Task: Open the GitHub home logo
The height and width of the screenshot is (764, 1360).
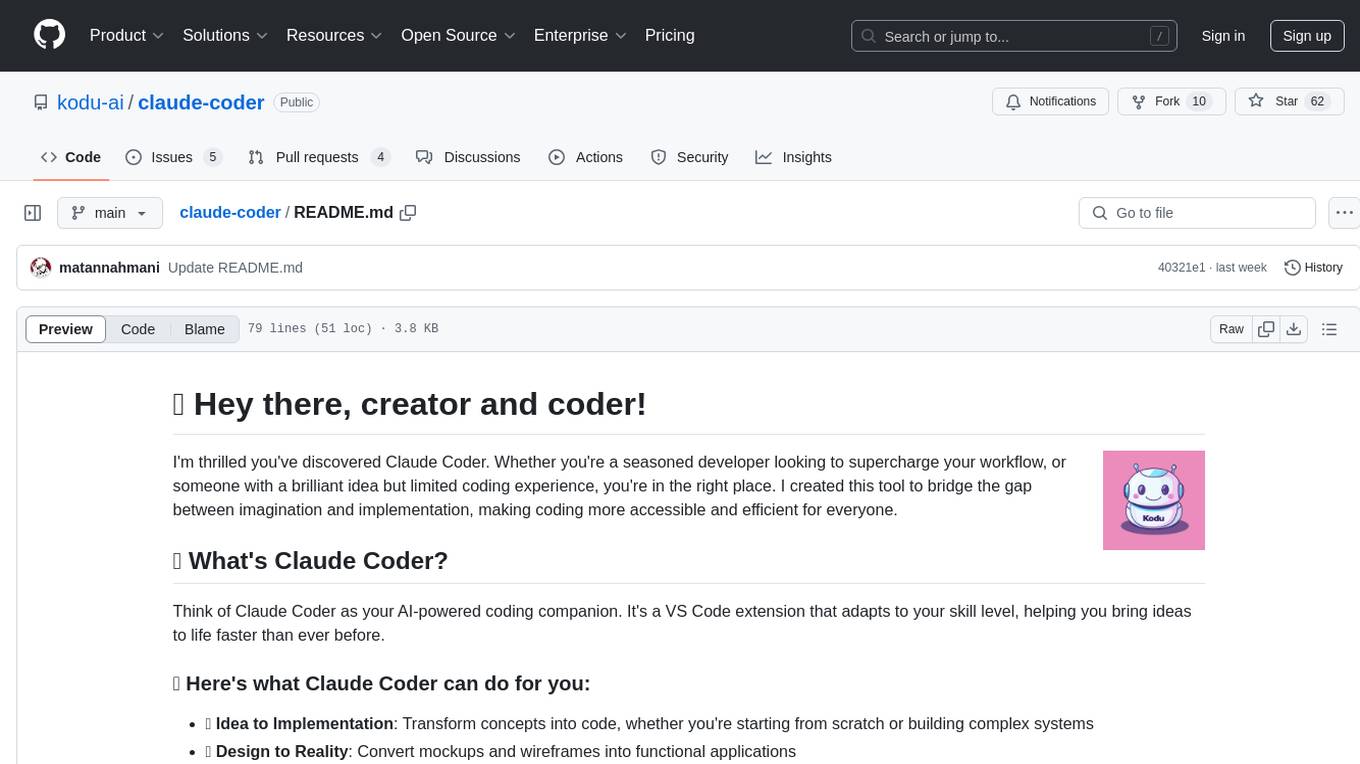Action: 50,35
